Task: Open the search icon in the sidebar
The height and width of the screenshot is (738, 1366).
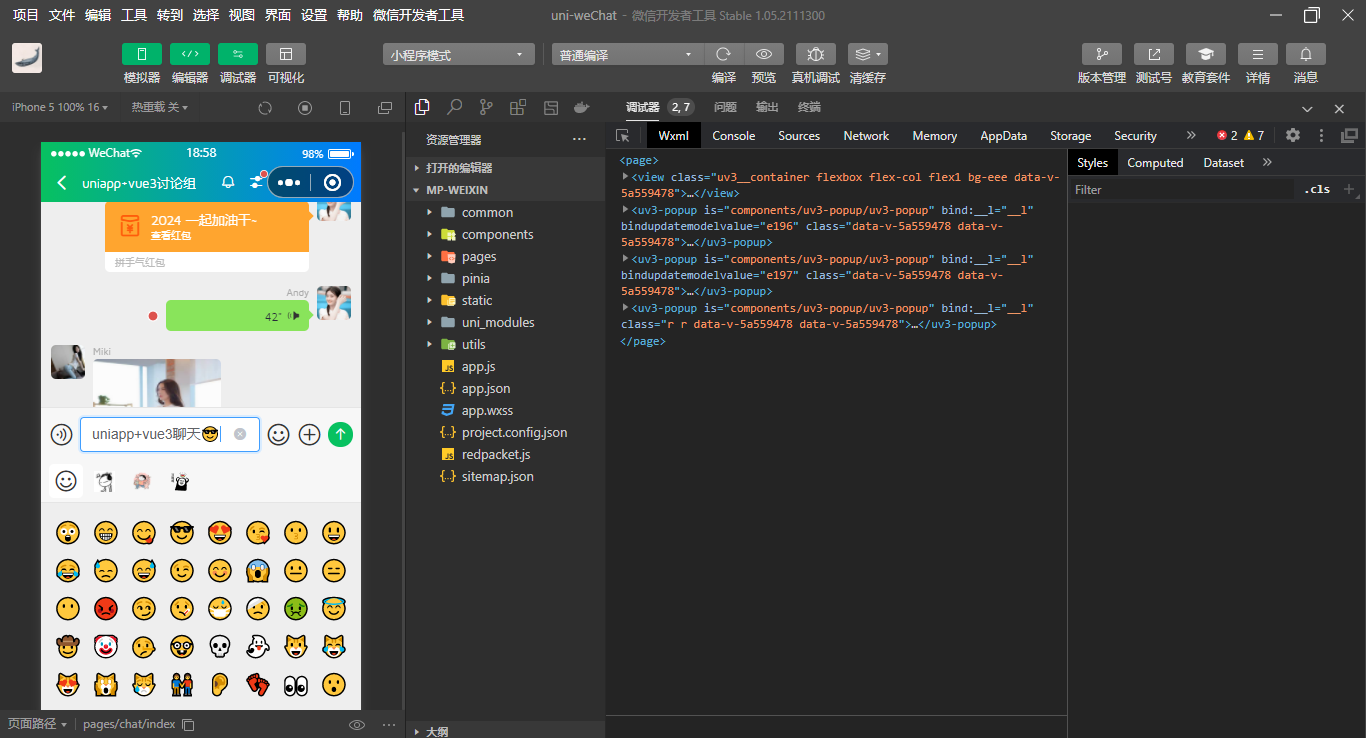Action: coord(454,107)
